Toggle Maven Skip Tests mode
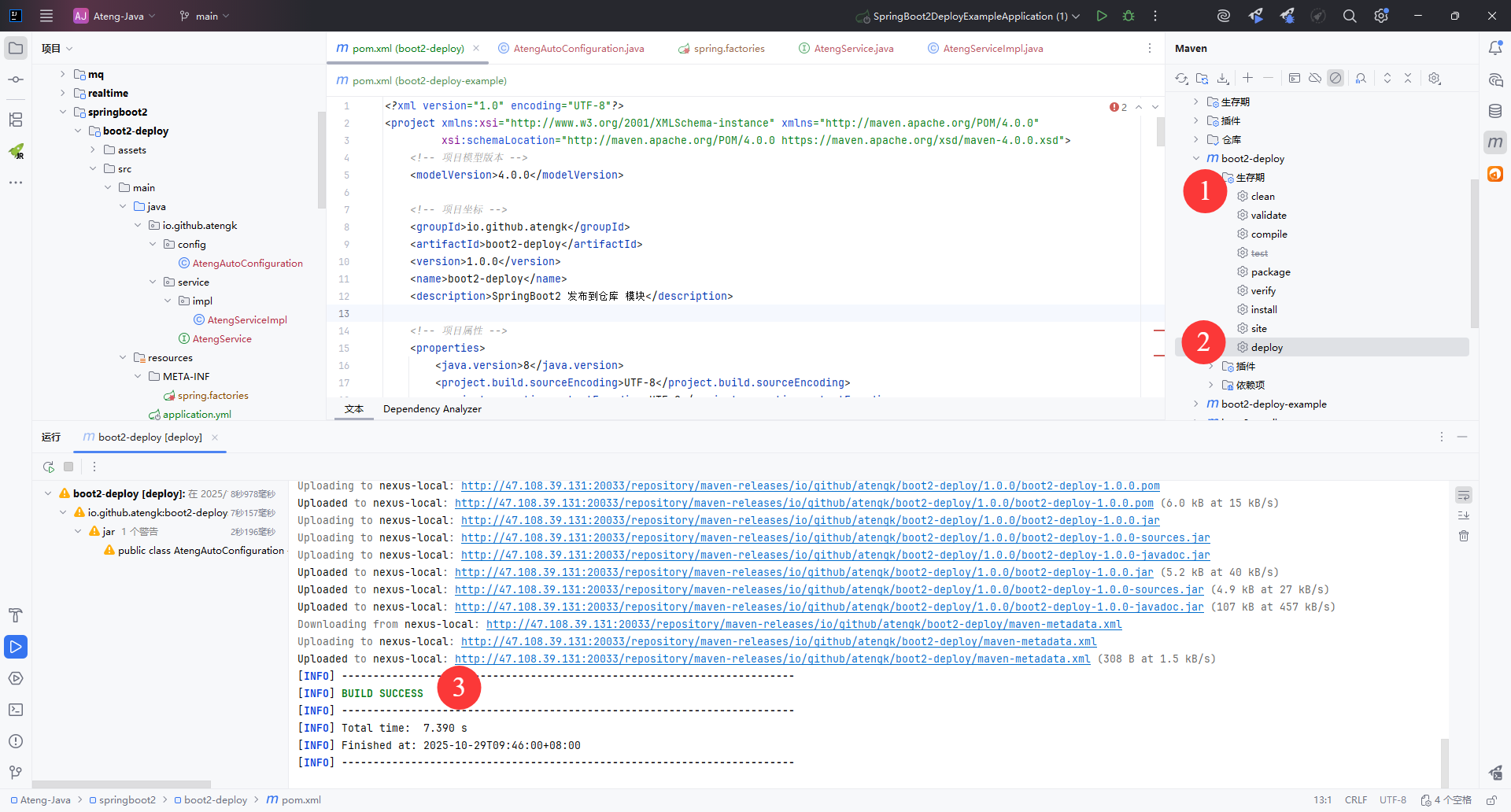 [x=1336, y=78]
